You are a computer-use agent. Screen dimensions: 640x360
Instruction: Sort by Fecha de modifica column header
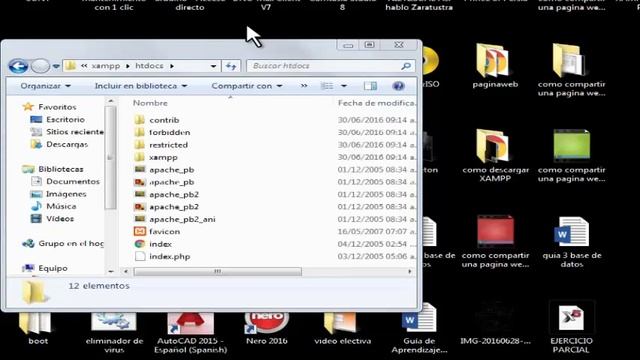coord(376,103)
